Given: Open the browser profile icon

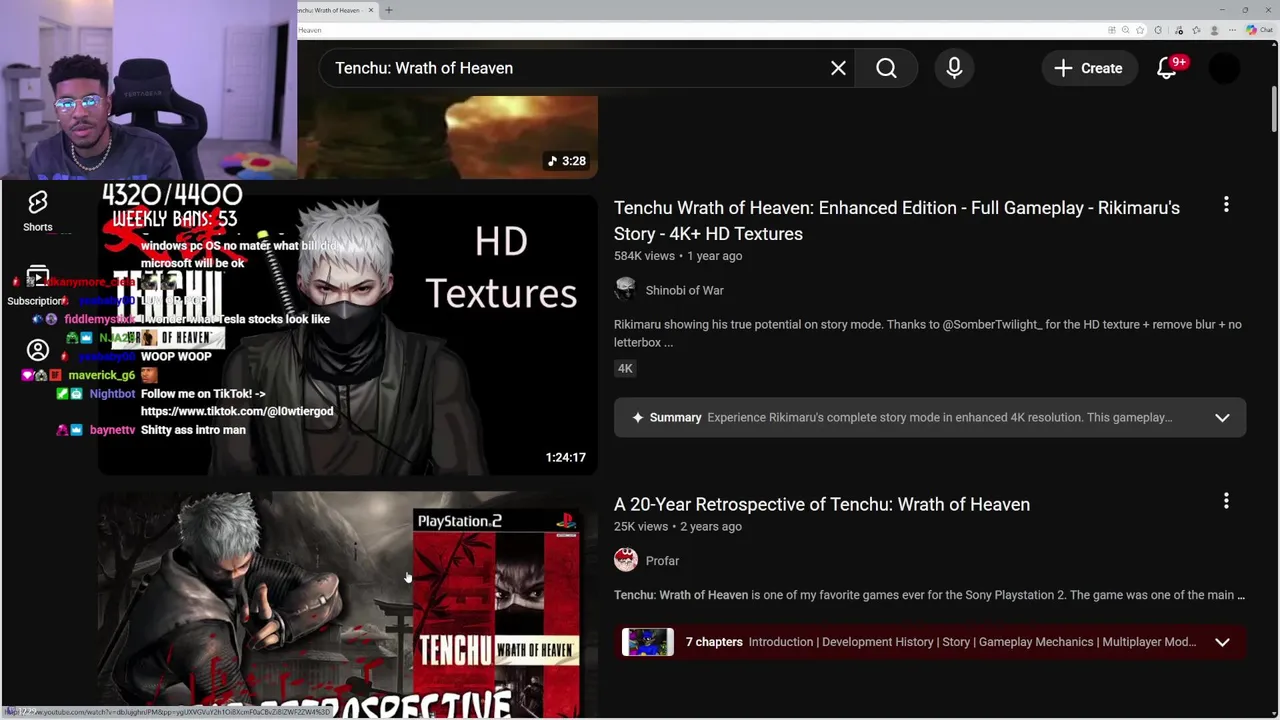Looking at the screenshot, I should pos(1212,30).
